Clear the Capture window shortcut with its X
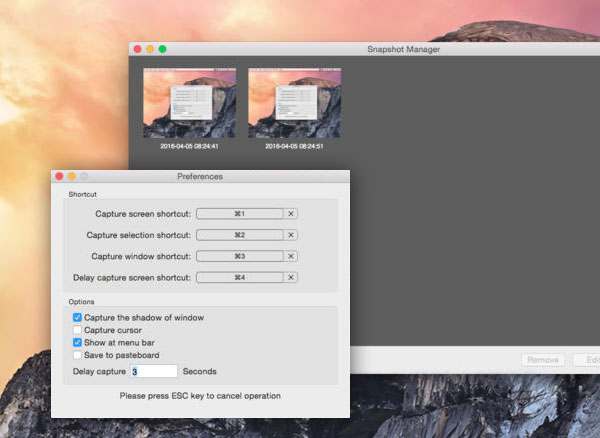600x438 pixels. coord(291,256)
